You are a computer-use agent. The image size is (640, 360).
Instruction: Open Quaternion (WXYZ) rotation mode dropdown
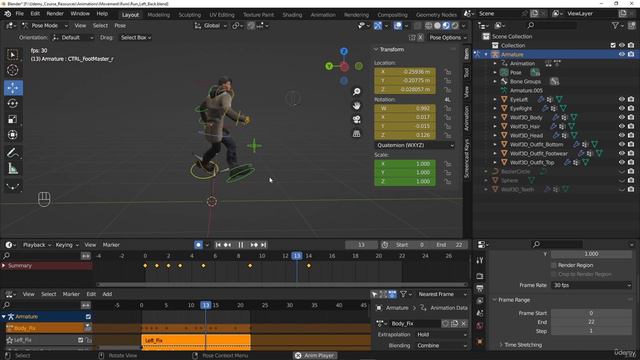click(x=415, y=145)
